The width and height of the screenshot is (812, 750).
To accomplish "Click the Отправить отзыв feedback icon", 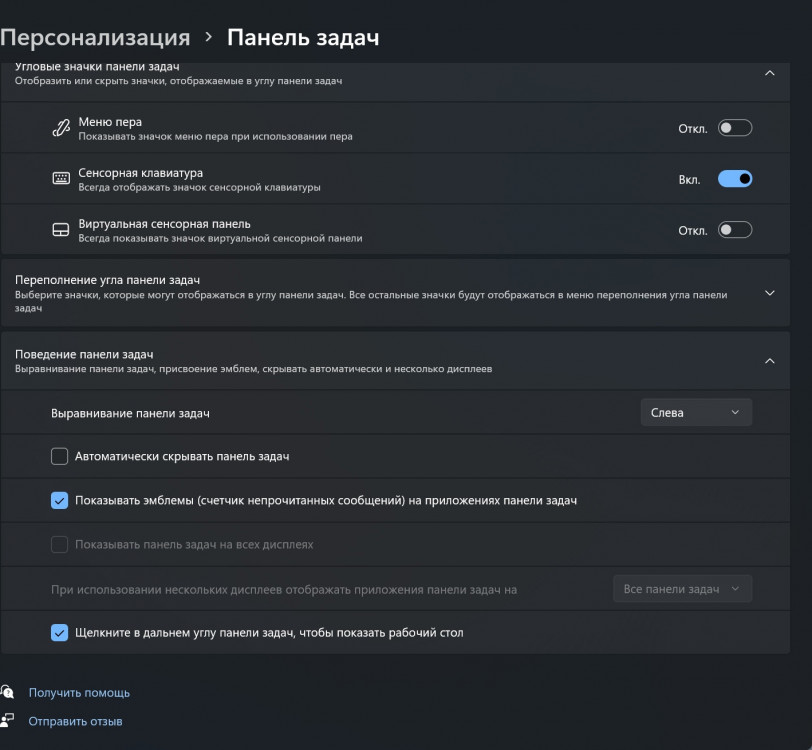I will (x=7, y=720).
